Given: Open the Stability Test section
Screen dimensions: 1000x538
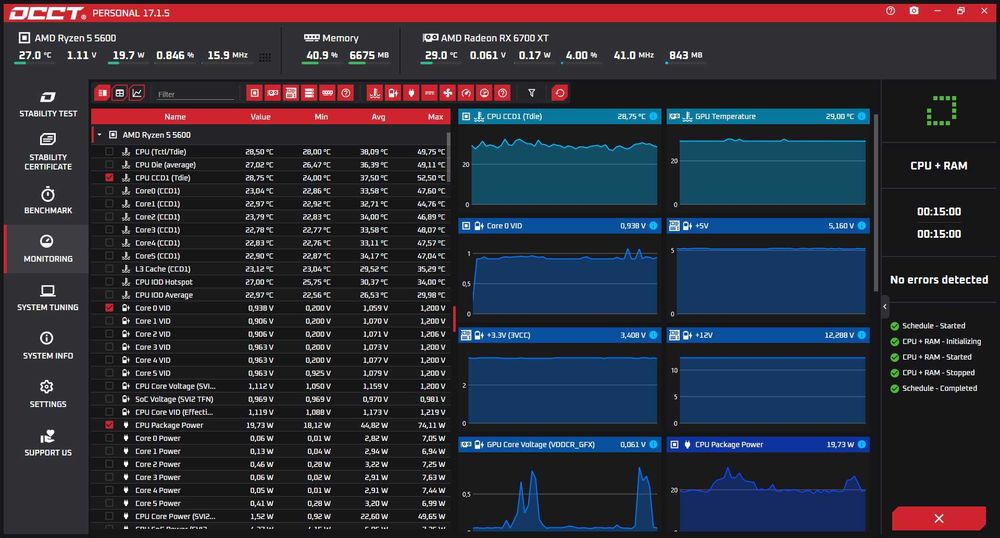Looking at the screenshot, I should pyautogui.click(x=48, y=105).
